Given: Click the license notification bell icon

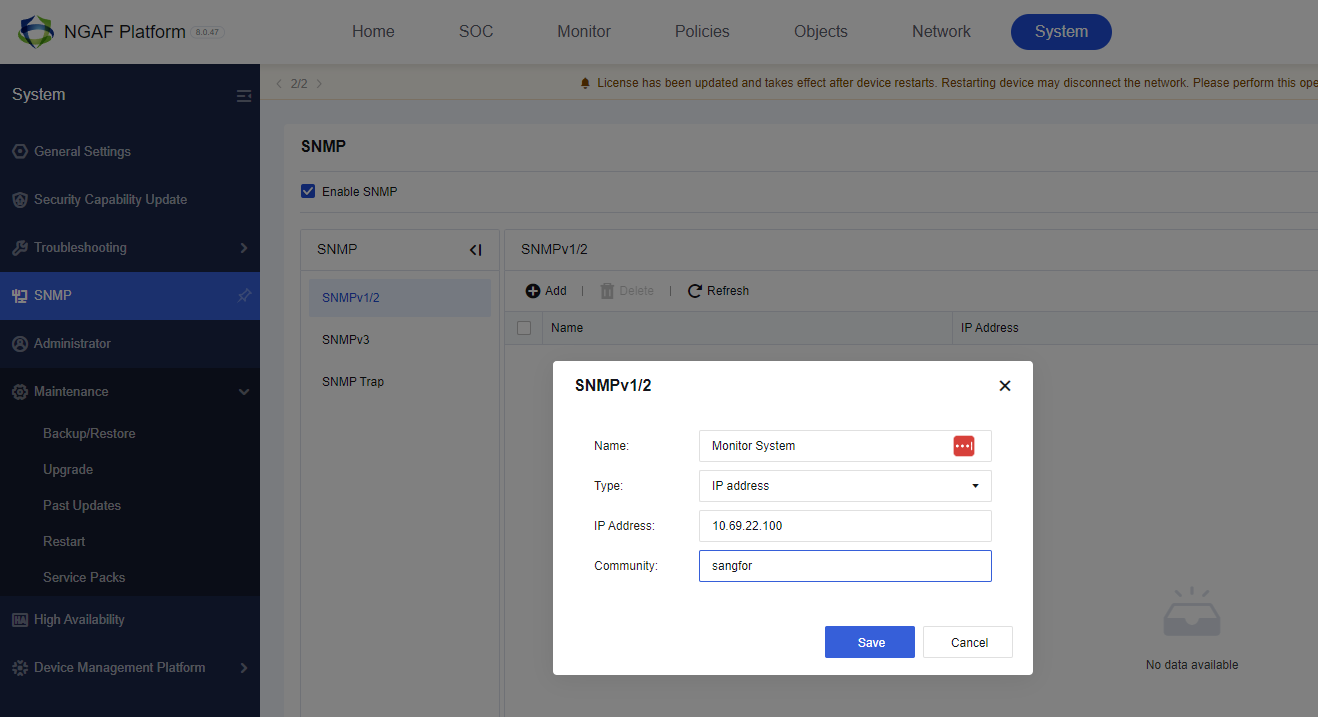Looking at the screenshot, I should point(585,83).
